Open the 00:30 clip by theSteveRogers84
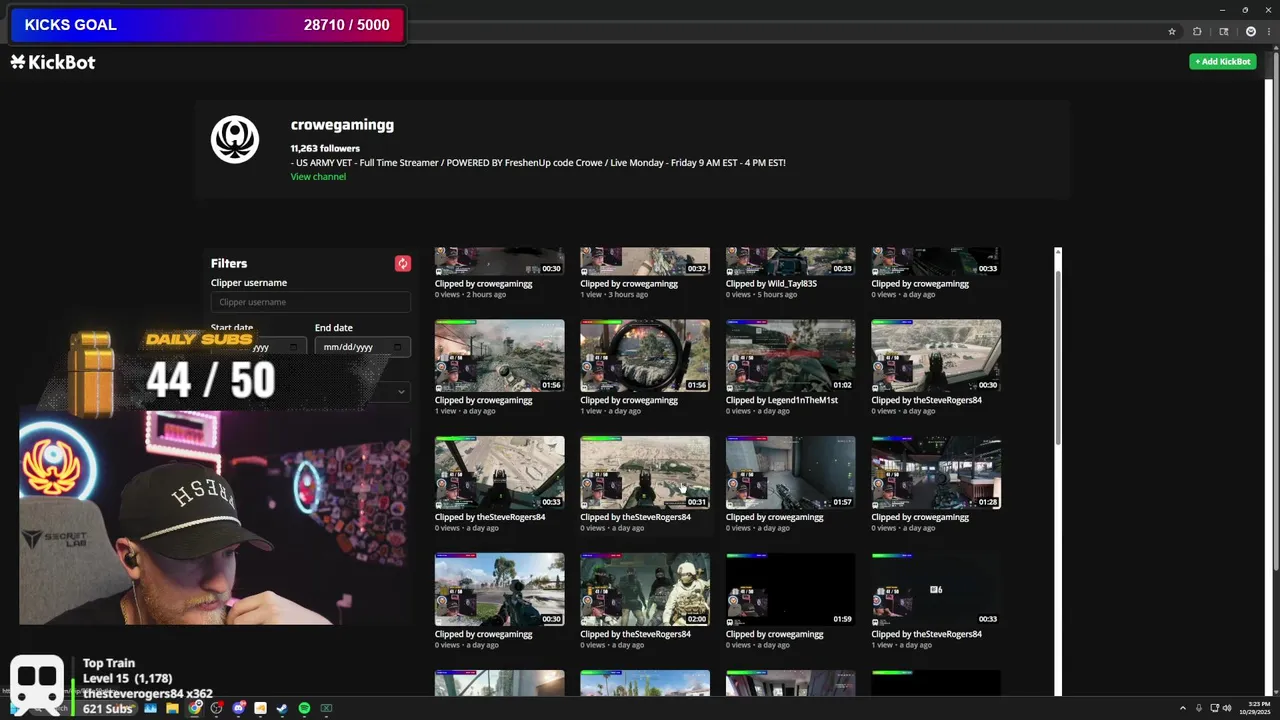 (936, 356)
